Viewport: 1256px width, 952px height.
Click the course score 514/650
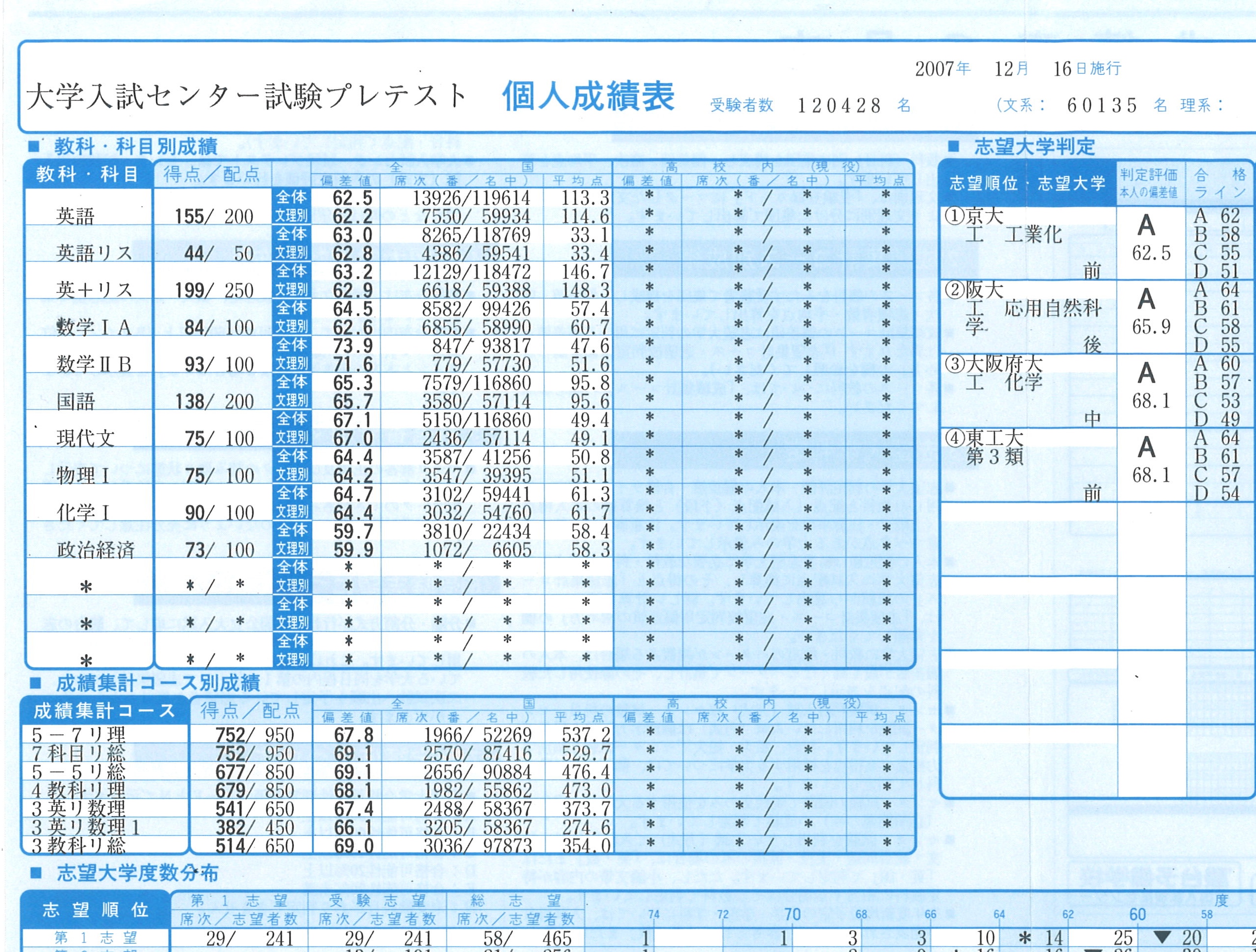[x=255, y=846]
